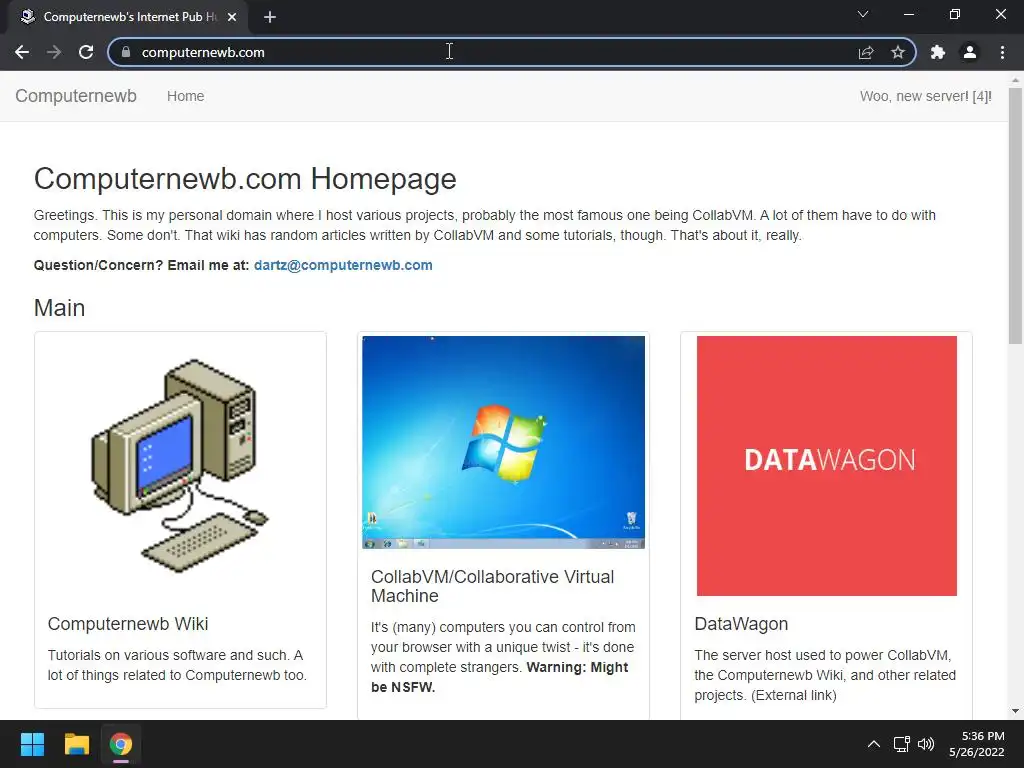Image resolution: width=1024 pixels, height=768 pixels.
Task: Open the Extensions puzzle icon
Action: coord(938,52)
